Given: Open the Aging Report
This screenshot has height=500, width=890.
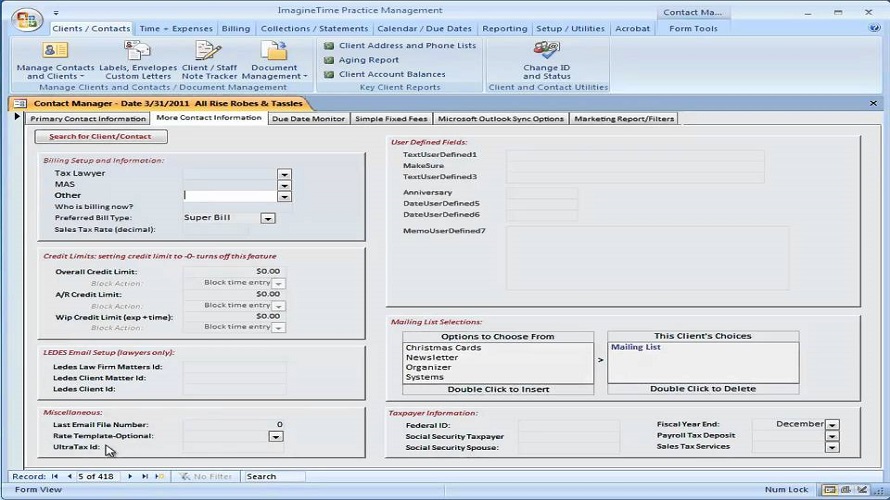Looking at the screenshot, I should tap(368, 60).
